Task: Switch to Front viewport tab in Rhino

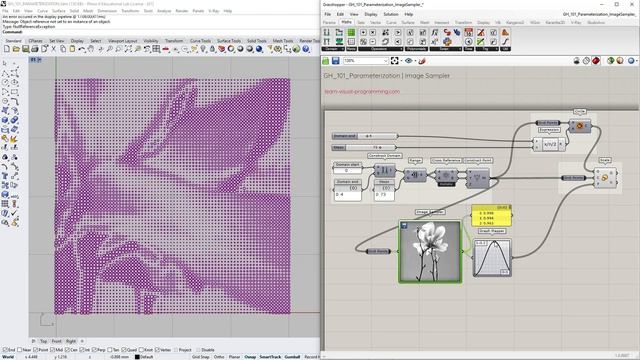Action: pyautogui.click(x=56, y=341)
